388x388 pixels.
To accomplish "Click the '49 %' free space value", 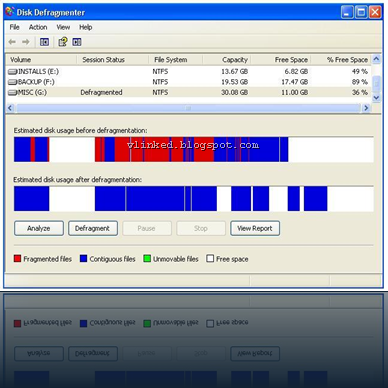I will click(360, 72).
